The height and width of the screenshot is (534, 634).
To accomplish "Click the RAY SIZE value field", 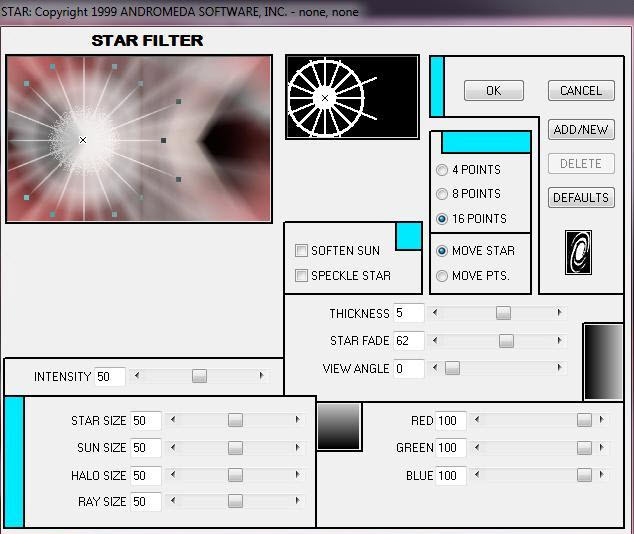I will [x=146, y=502].
